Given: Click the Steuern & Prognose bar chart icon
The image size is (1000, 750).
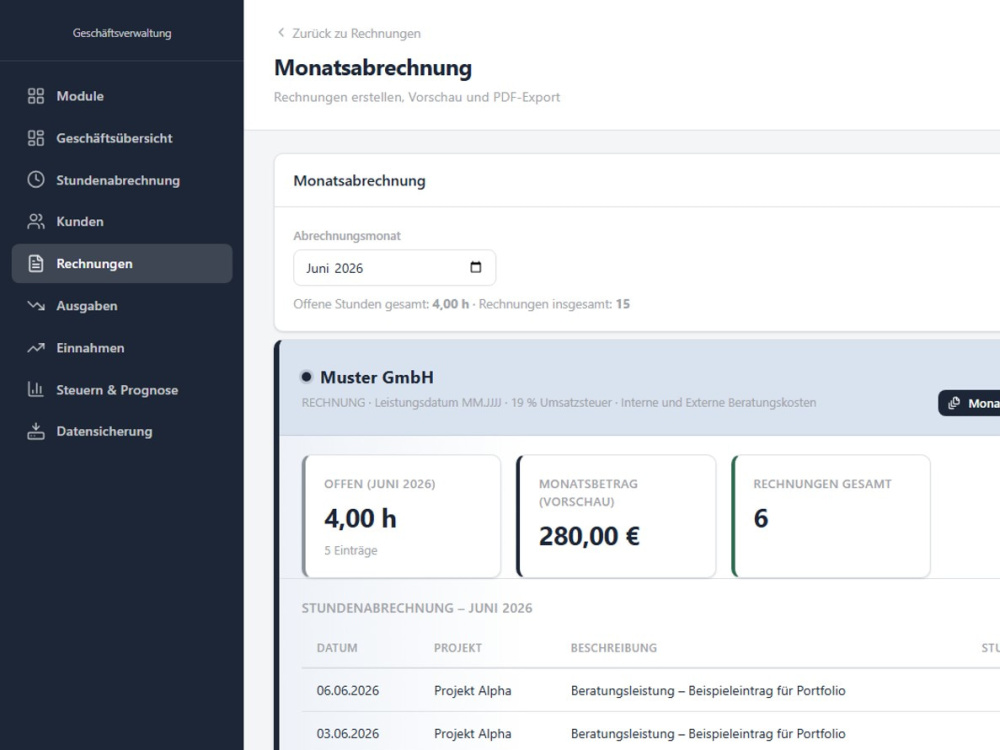Looking at the screenshot, I should (x=36, y=389).
